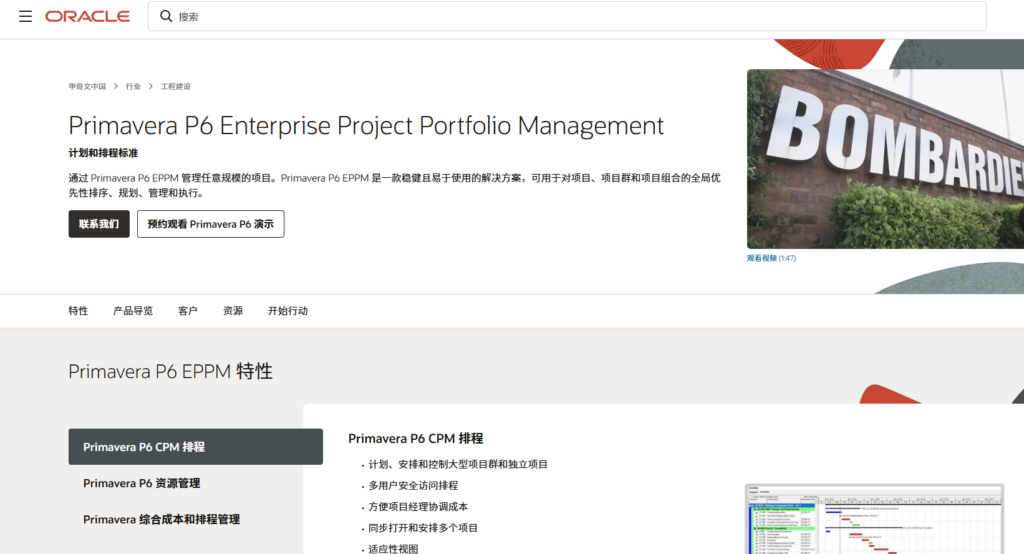
Task: Click the 方便项目经理协调成本 bullet
Action: coord(418,507)
